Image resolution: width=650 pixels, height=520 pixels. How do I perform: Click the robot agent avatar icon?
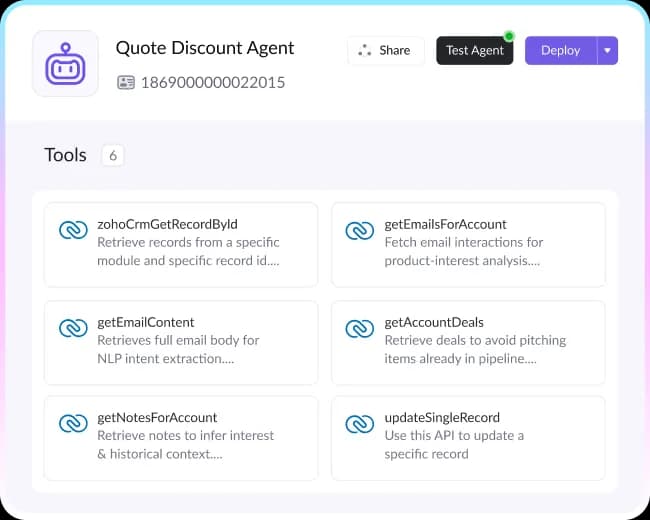65,63
